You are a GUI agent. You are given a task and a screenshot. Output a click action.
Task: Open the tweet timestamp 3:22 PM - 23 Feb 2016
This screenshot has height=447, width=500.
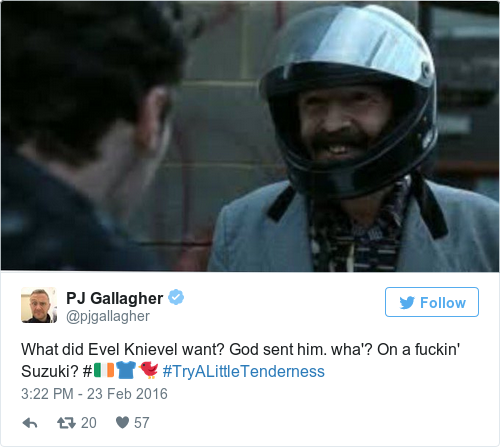pyautogui.click(x=94, y=394)
